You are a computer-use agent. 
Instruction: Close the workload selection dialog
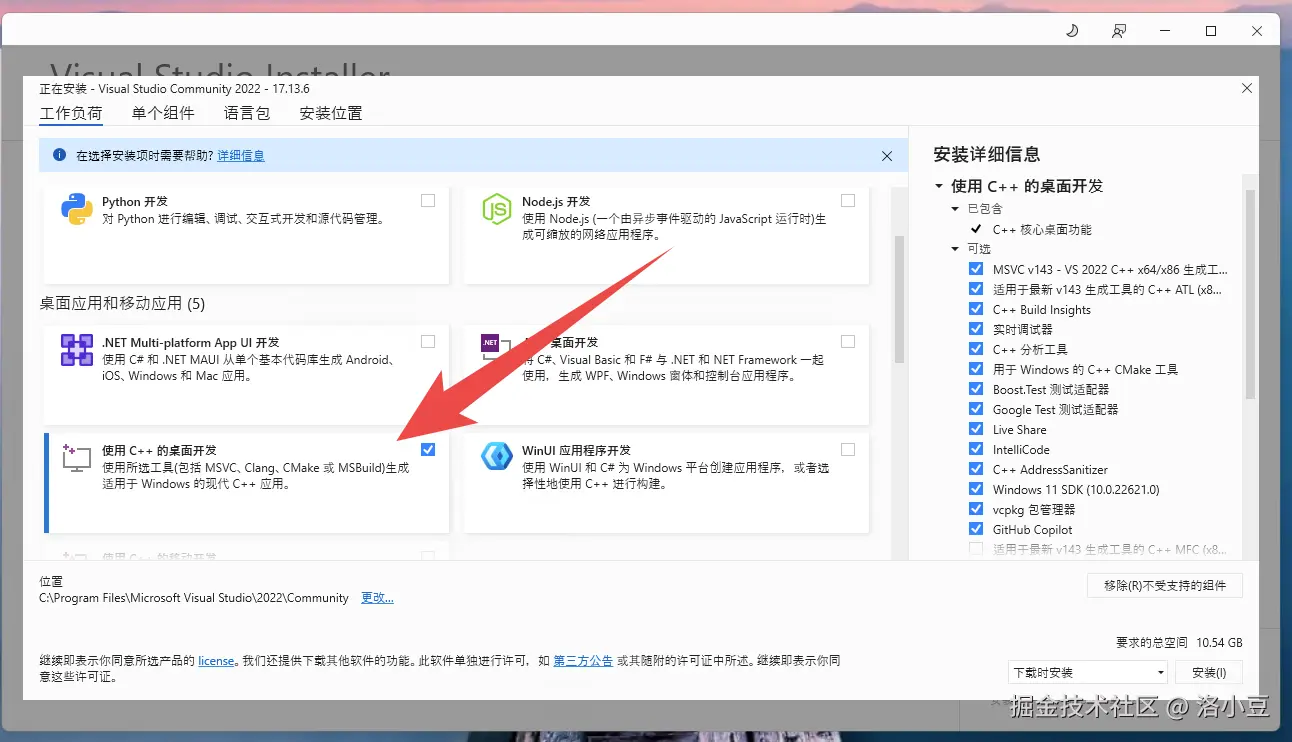point(1247,88)
